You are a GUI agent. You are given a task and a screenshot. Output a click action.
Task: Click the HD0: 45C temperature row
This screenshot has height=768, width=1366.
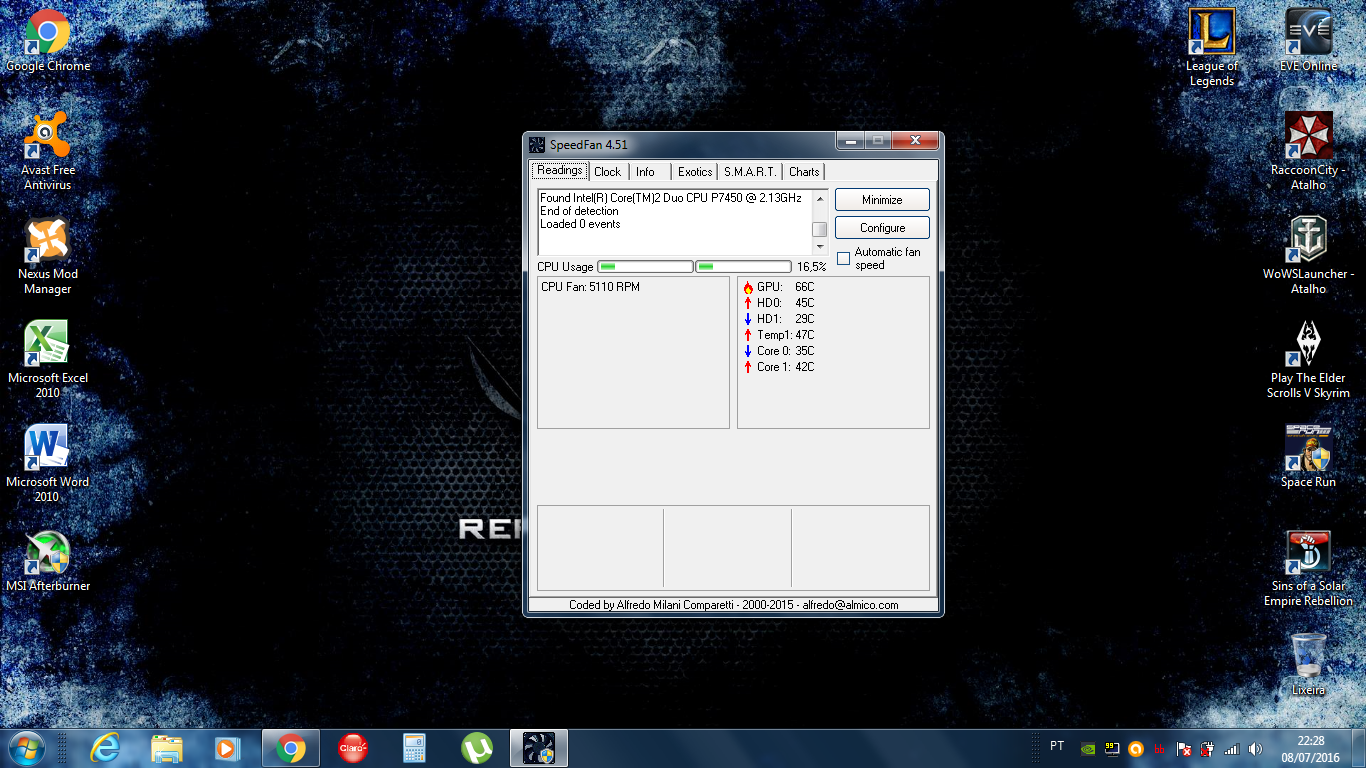[x=778, y=303]
